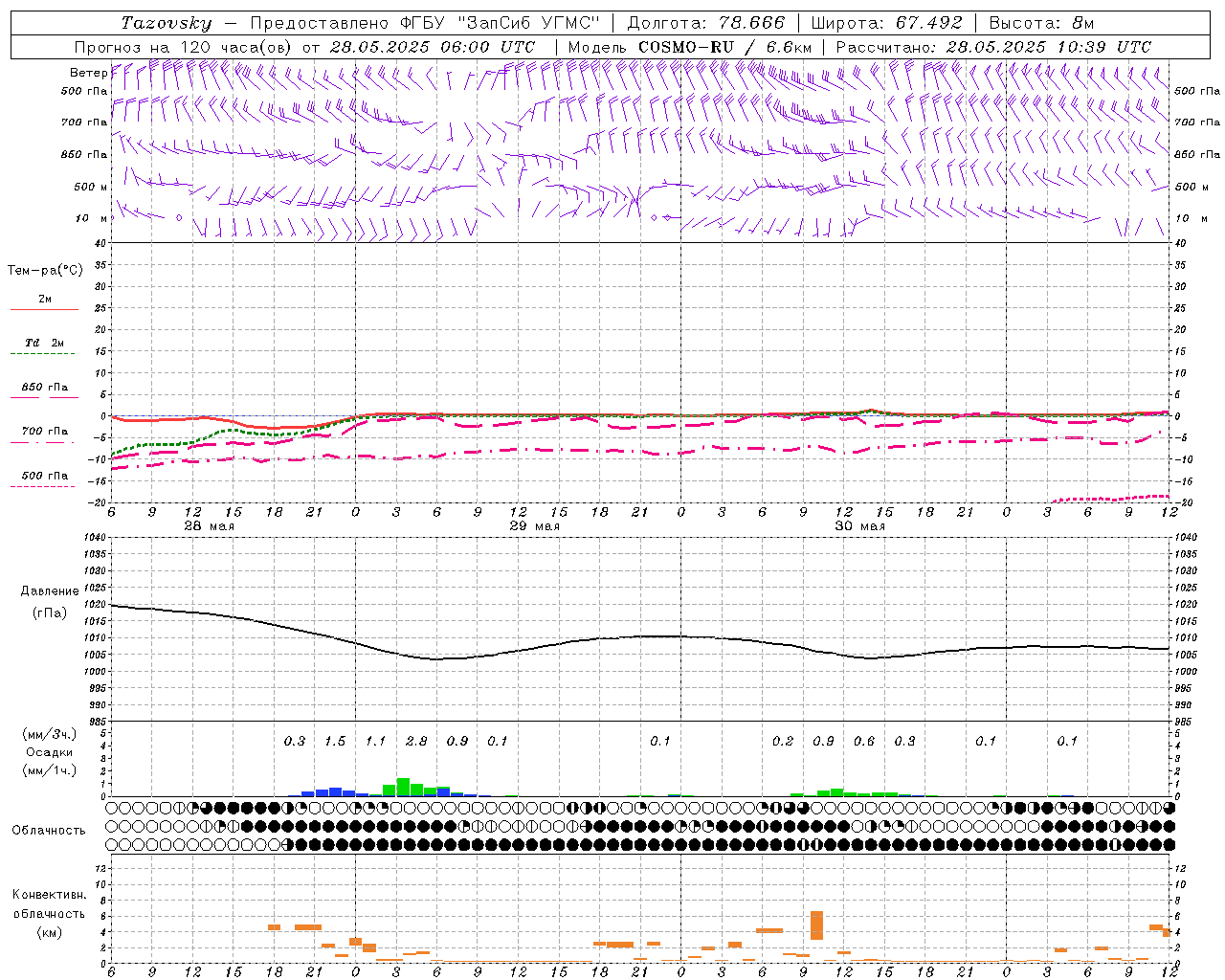This screenshot has height=980, width=1225.
Task: Click the '850 гПа' temperature legend entry
Action: click(x=44, y=388)
